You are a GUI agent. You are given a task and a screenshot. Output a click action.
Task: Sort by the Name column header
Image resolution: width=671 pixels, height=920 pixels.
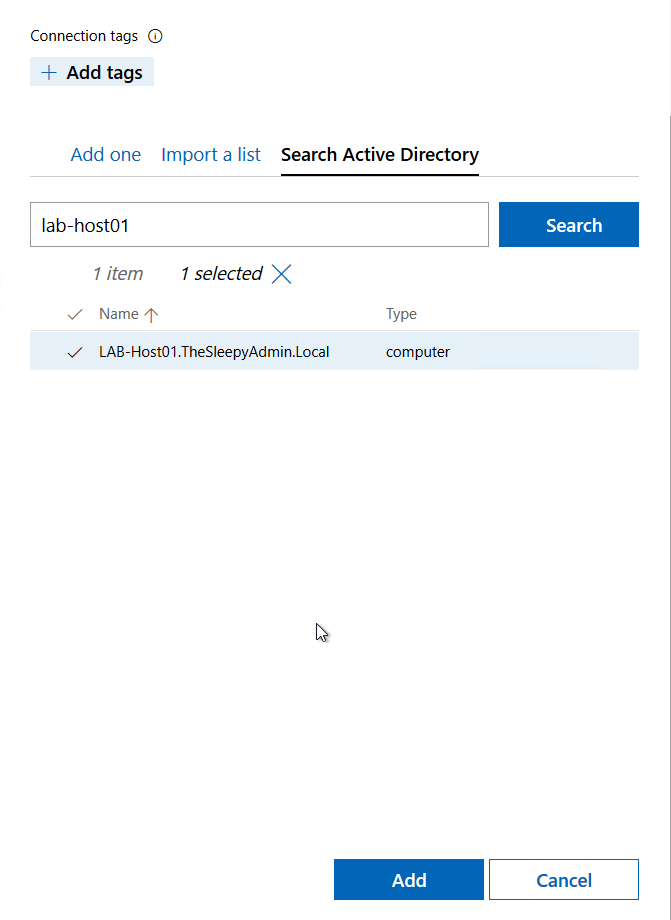[119, 314]
